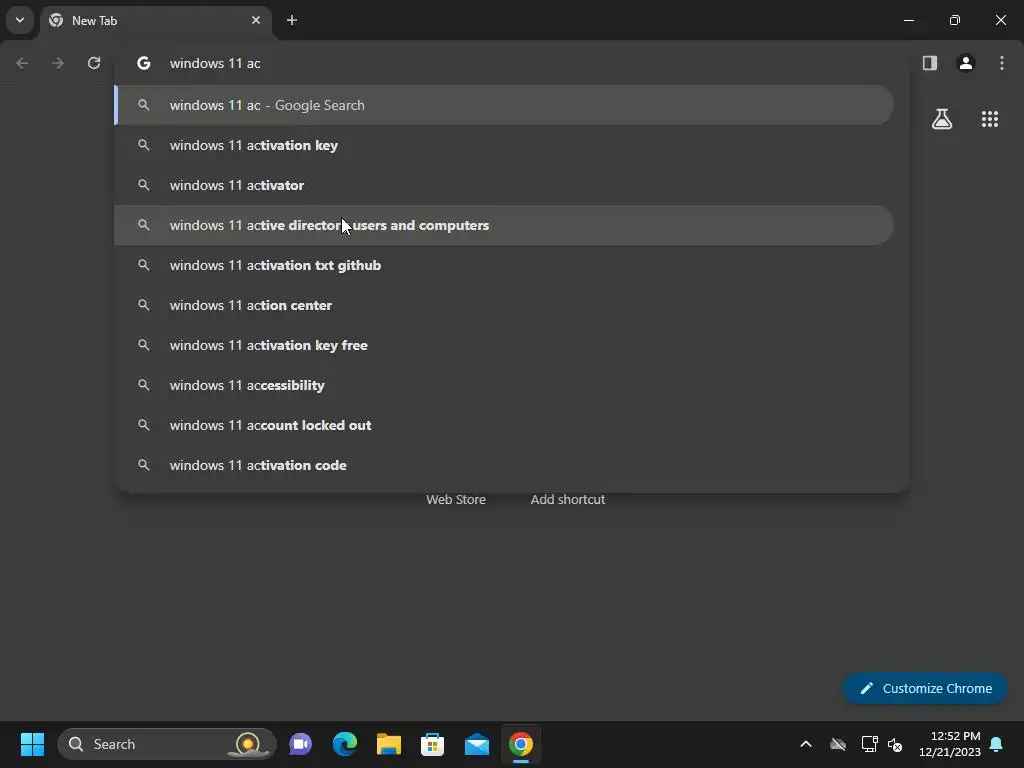Click the forward navigation arrow

tap(58, 63)
